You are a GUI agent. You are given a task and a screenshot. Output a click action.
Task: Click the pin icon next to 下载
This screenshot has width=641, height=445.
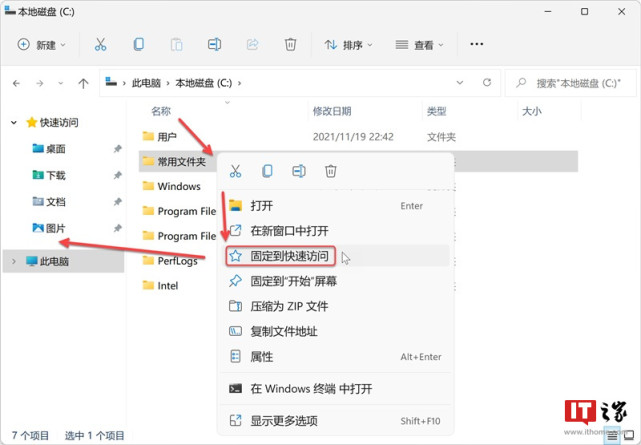tap(118, 175)
